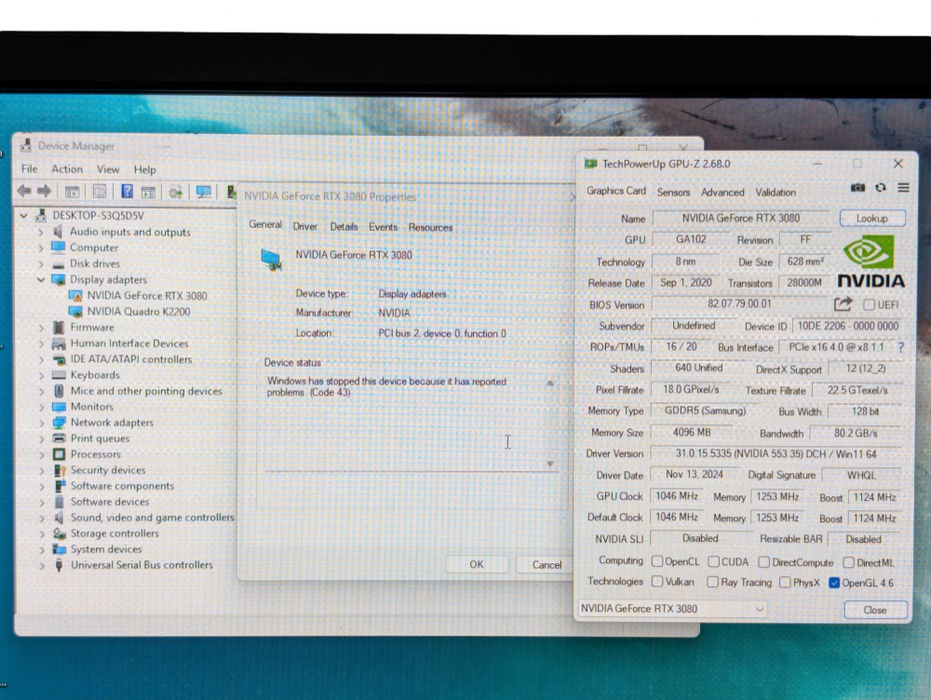
Task: Click the BIOS Version field 82.07.79.00.01
Action: click(740, 304)
